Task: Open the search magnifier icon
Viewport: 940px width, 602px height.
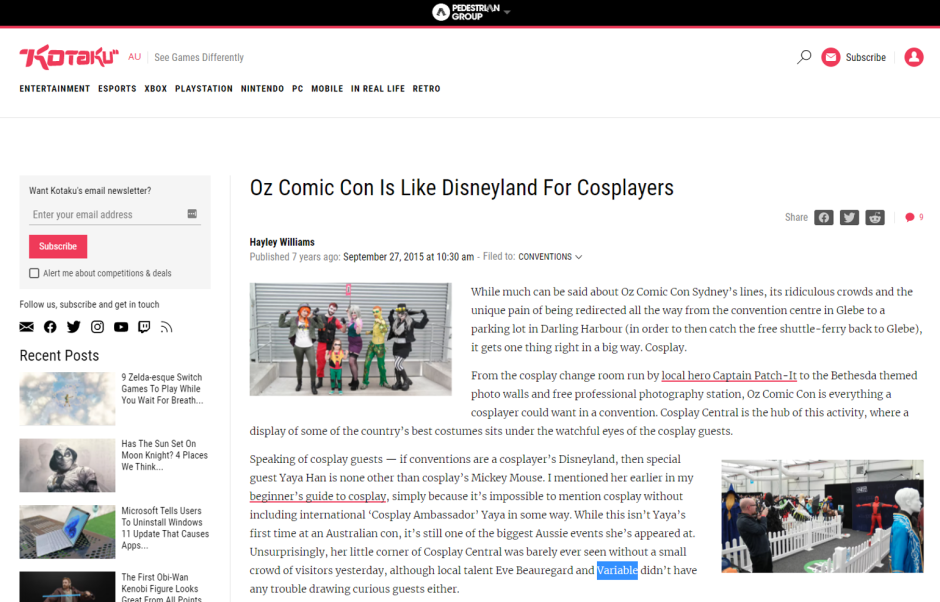Action: pyautogui.click(x=804, y=57)
